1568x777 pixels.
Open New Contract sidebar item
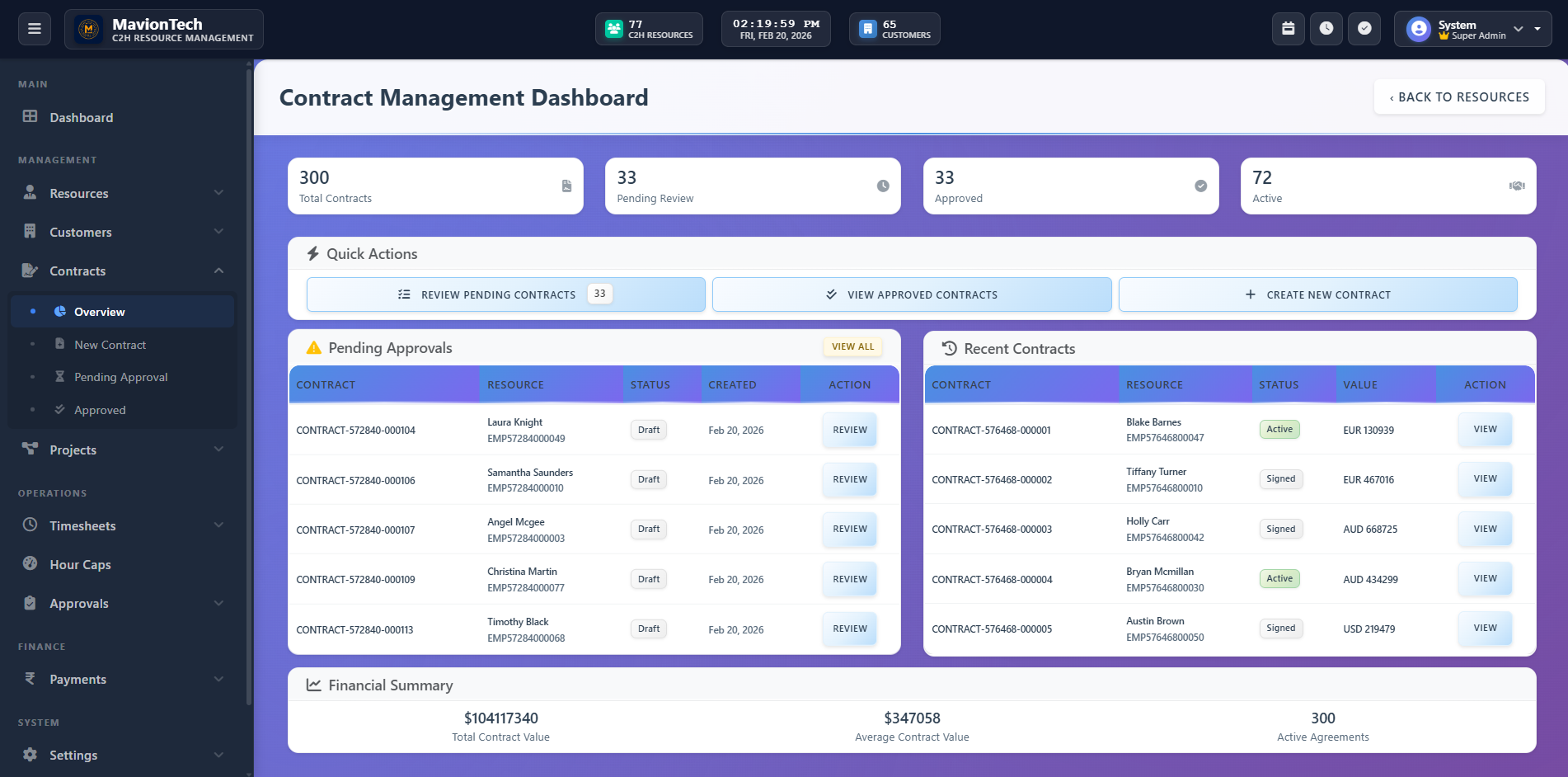pos(110,345)
